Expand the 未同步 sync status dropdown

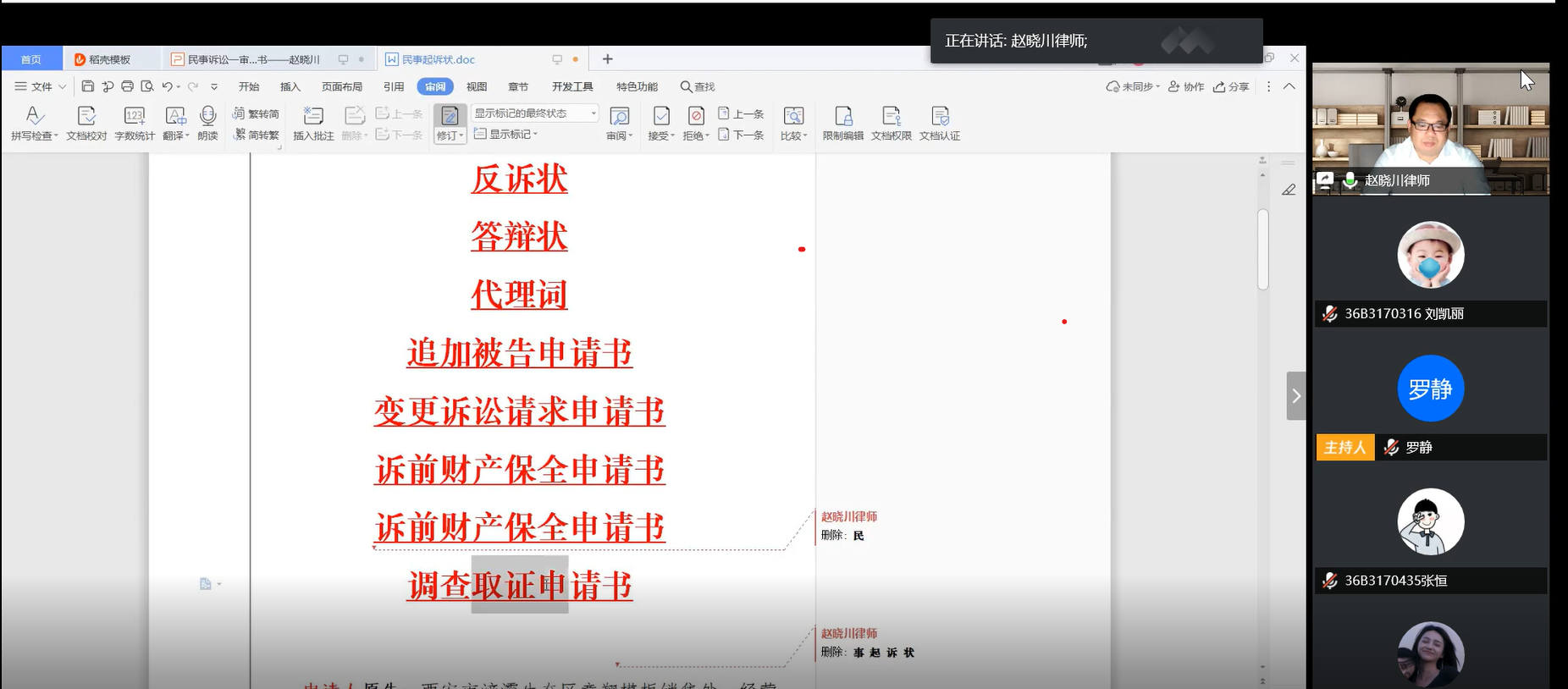[x=1133, y=86]
